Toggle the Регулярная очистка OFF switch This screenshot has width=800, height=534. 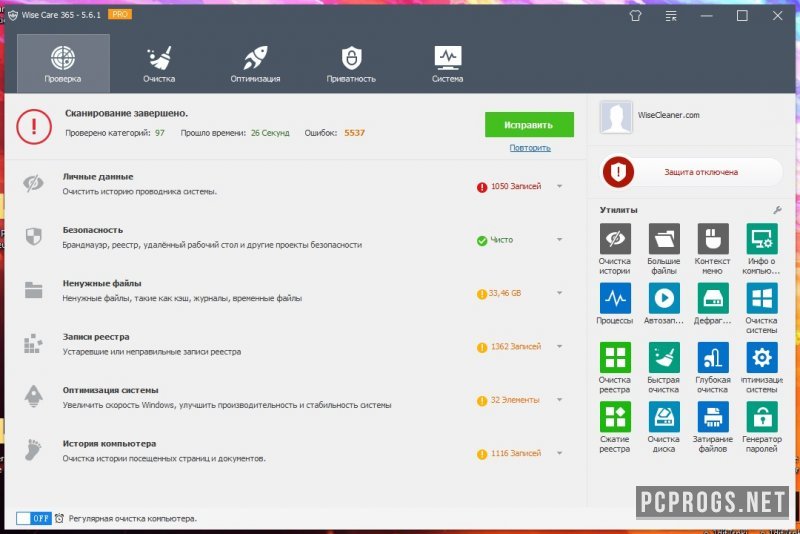point(34,518)
